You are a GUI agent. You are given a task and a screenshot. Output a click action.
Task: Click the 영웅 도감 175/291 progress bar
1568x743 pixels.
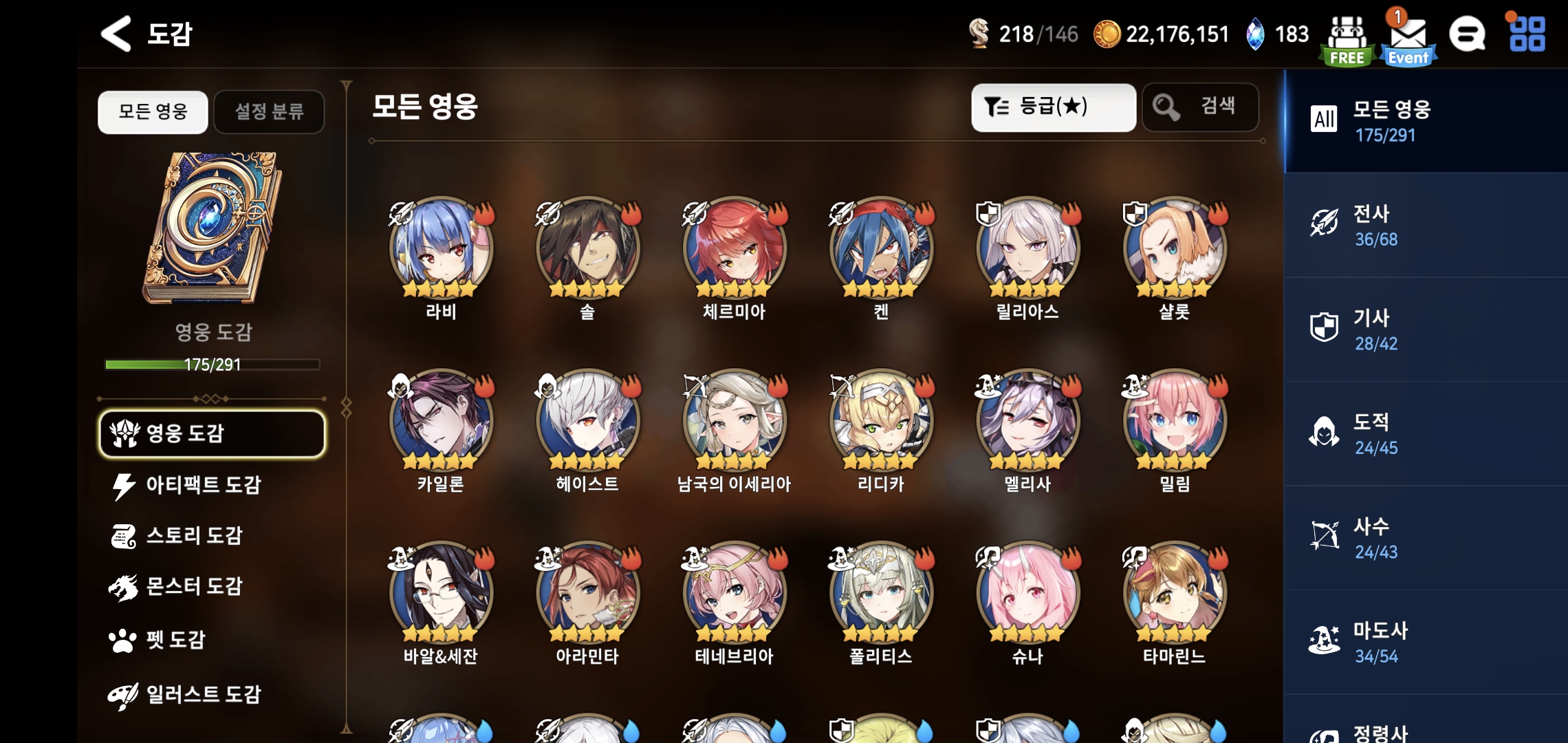point(213,365)
